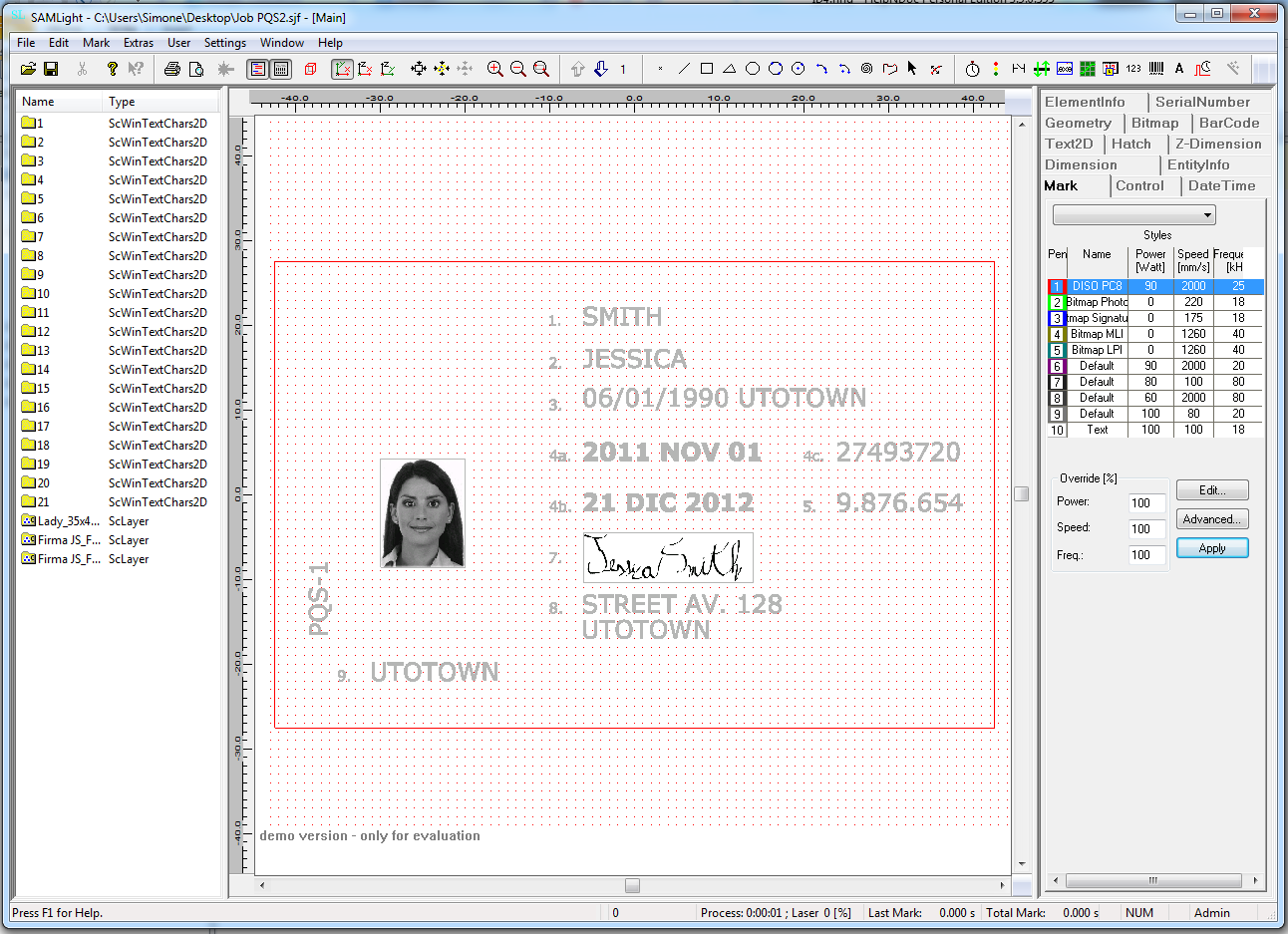Select the Rectangle drawing tool
Viewport: 1288px width, 934px height.
(707, 69)
